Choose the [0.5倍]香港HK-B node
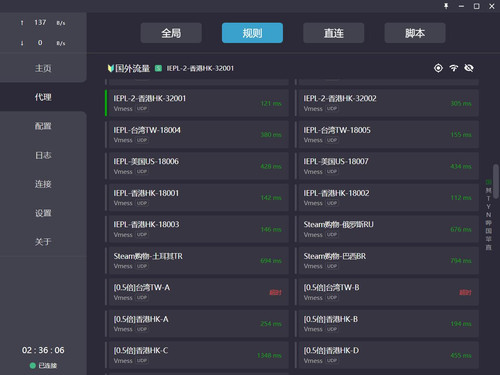The image size is (500, 375). pos(387,324)
